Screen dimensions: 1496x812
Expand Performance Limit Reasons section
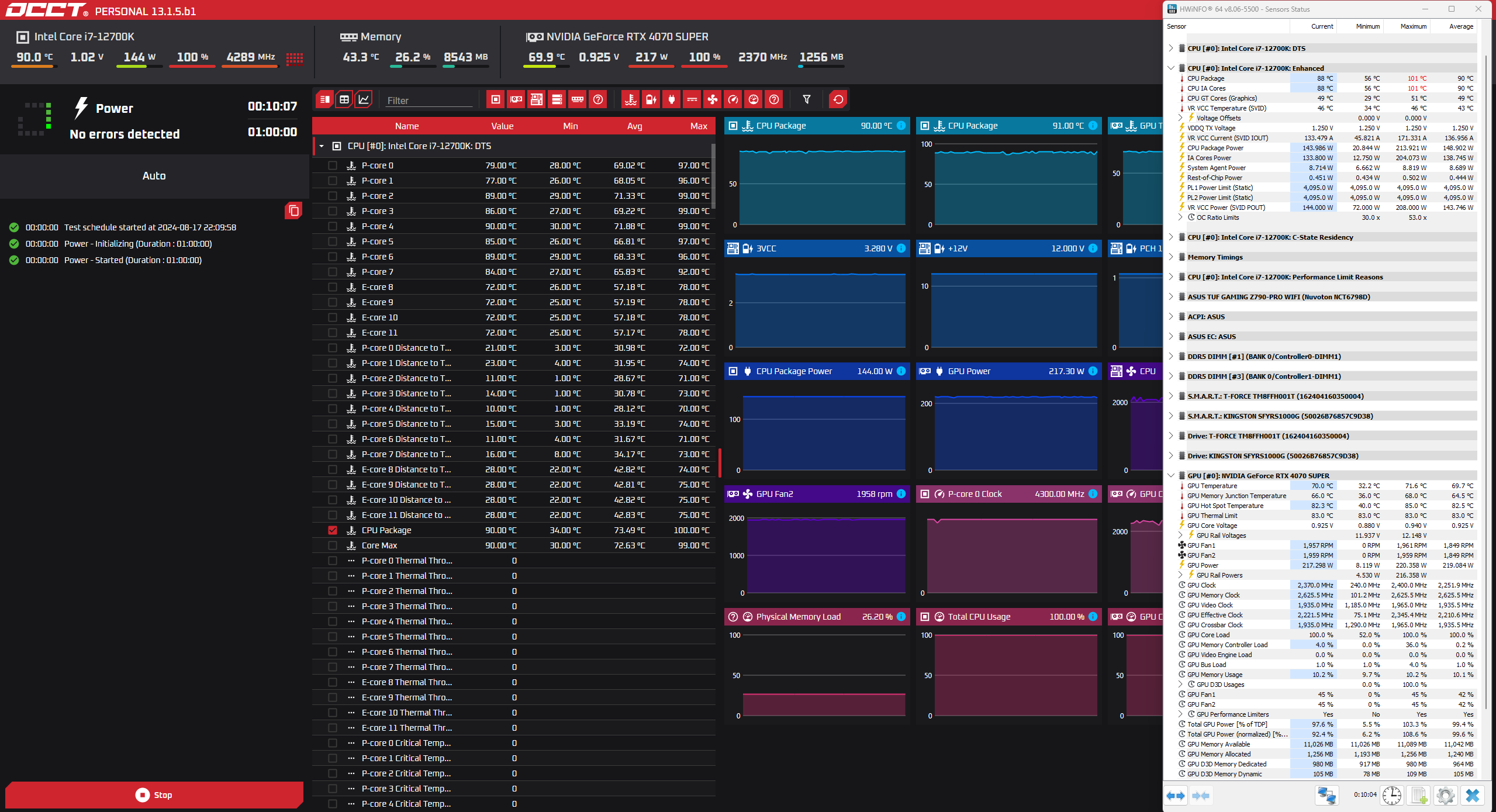1171,277
